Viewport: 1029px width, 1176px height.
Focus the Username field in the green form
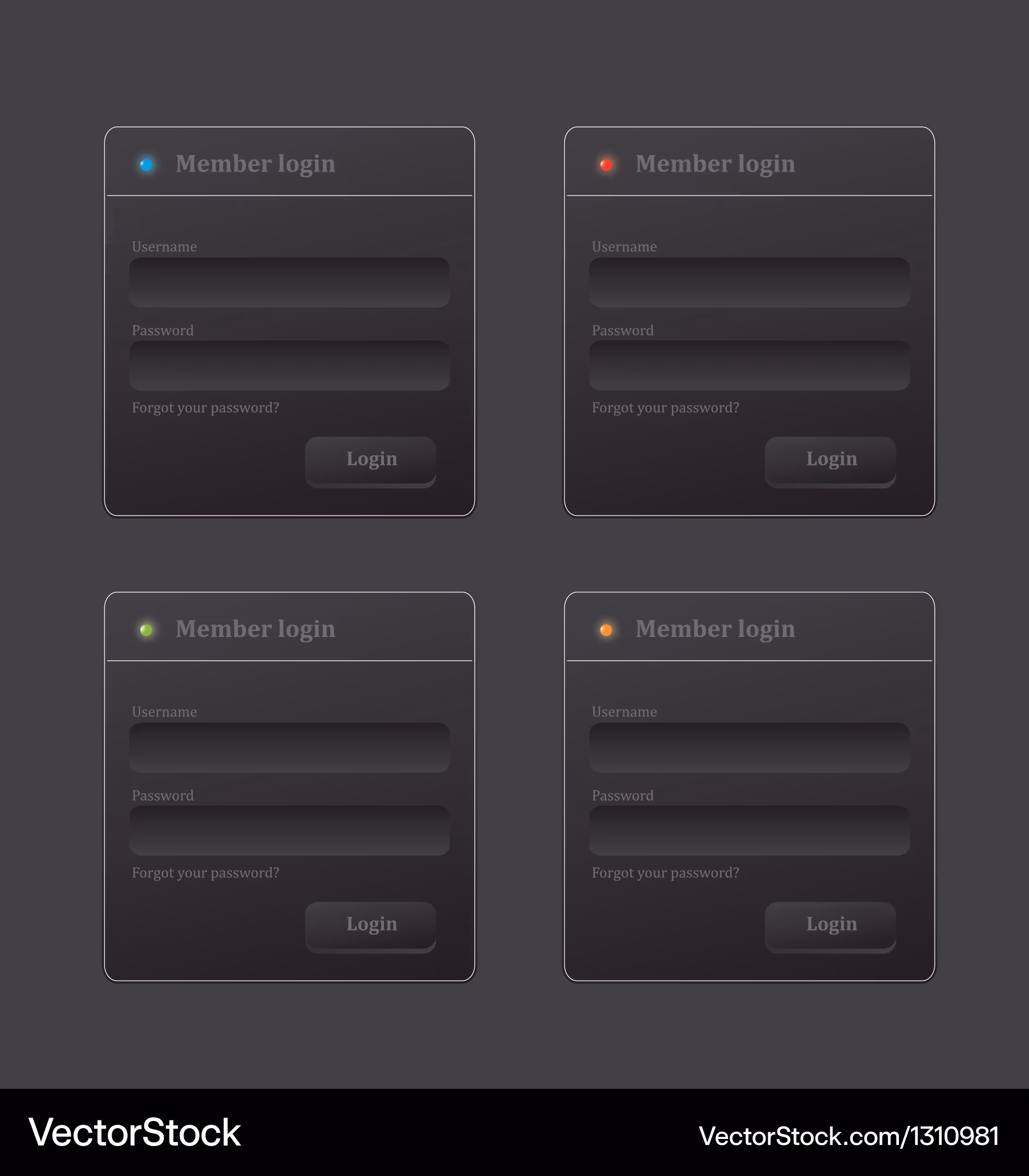coord(290,748)
